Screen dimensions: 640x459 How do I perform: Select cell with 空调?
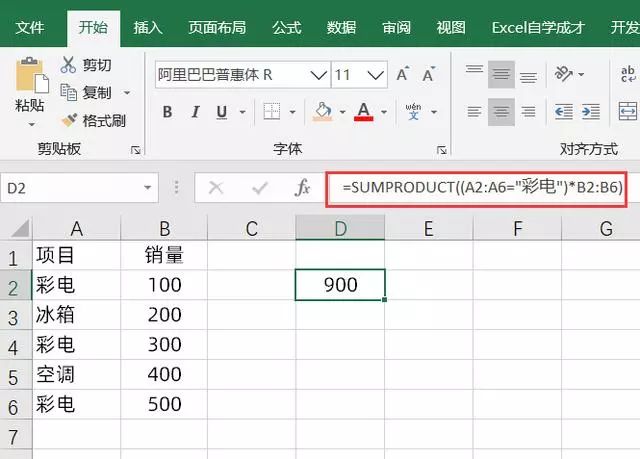click(76, 375)
